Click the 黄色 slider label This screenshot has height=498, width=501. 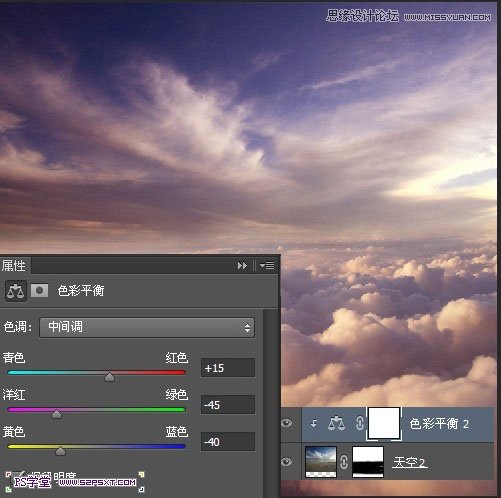(x=14, y=432)
